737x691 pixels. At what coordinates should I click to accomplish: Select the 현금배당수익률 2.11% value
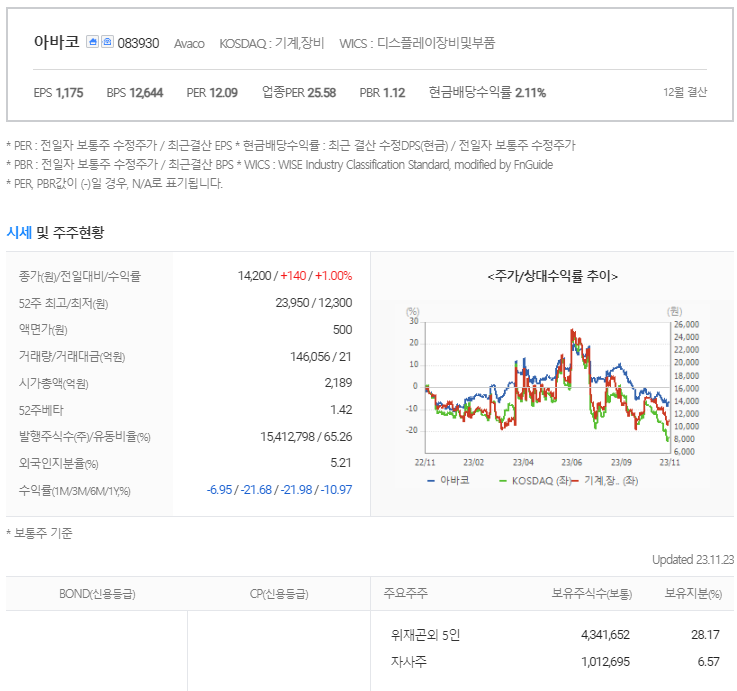pyautogui.click(x=530, y=93)
